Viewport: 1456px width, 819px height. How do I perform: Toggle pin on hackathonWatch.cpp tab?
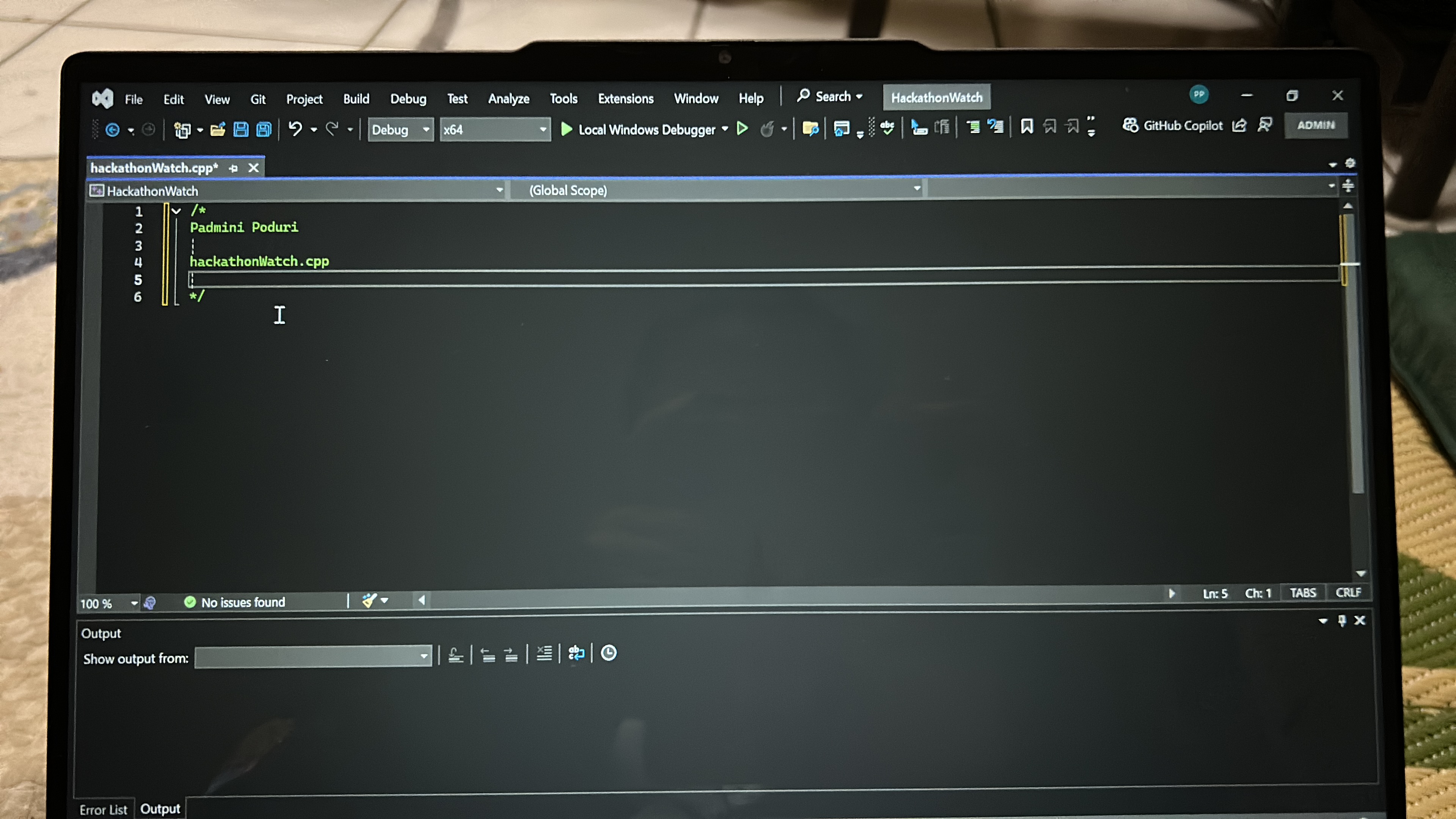[233, 168]
